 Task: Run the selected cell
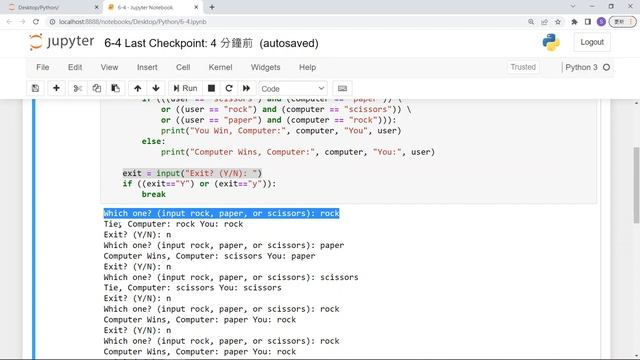point(185,88)
